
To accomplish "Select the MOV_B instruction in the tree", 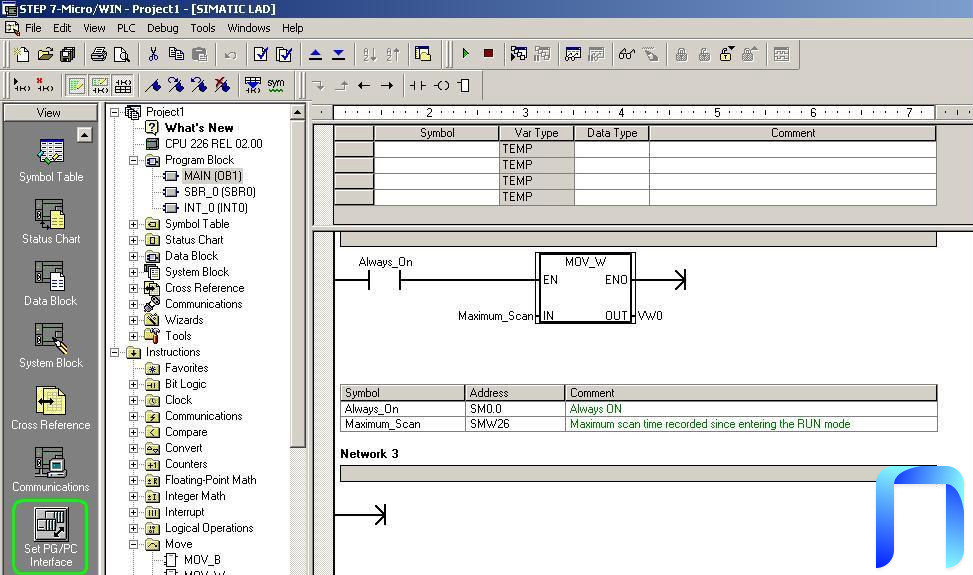I will 202,560.
